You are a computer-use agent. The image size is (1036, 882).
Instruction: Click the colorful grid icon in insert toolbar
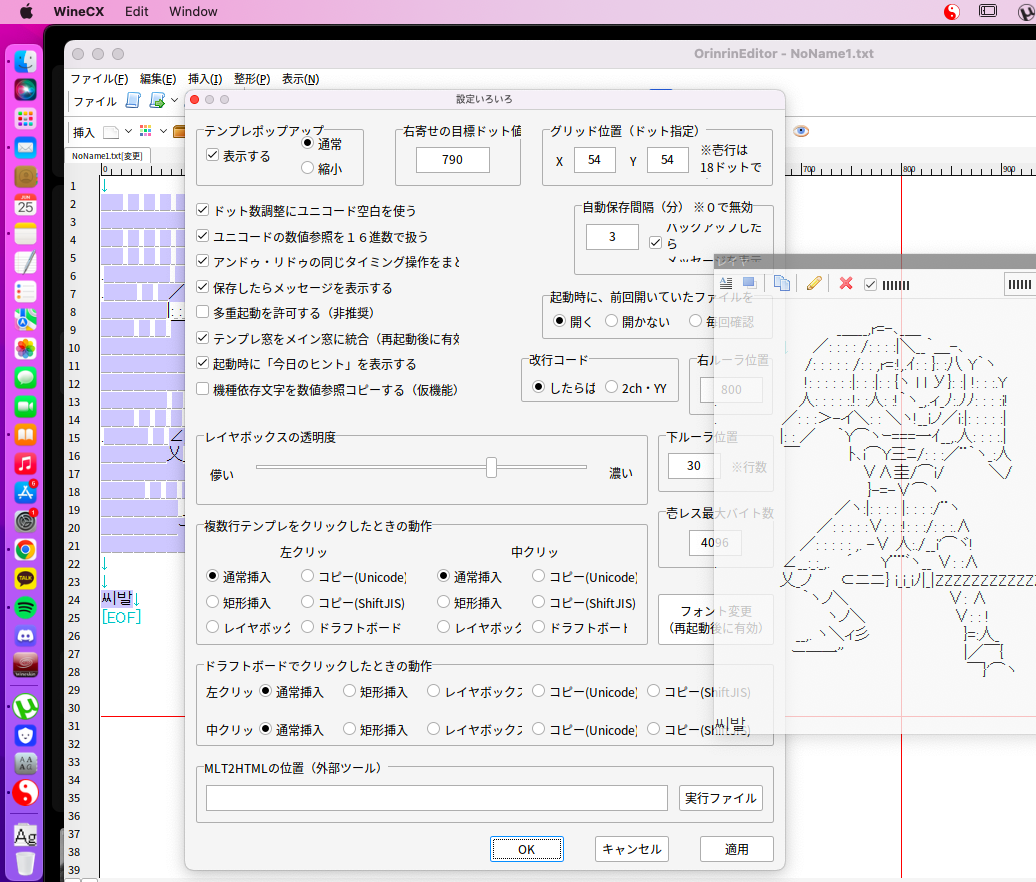[146, 131]
